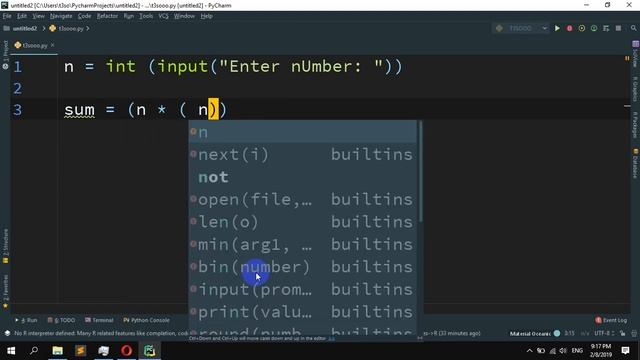Open Search Everywhere magnifier icon

(x=633, y=28)
